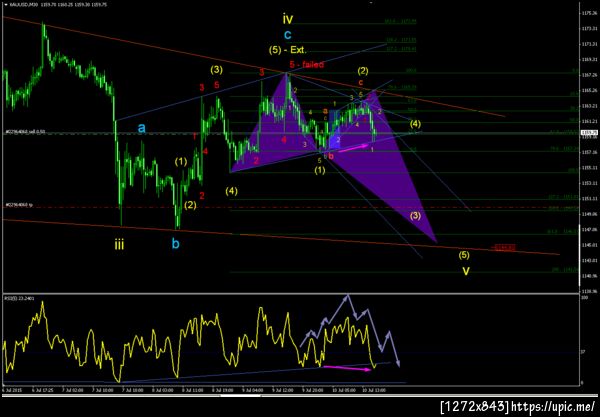Open the chart menu triangle beside XAUUSD,M30

pos(5,5)
